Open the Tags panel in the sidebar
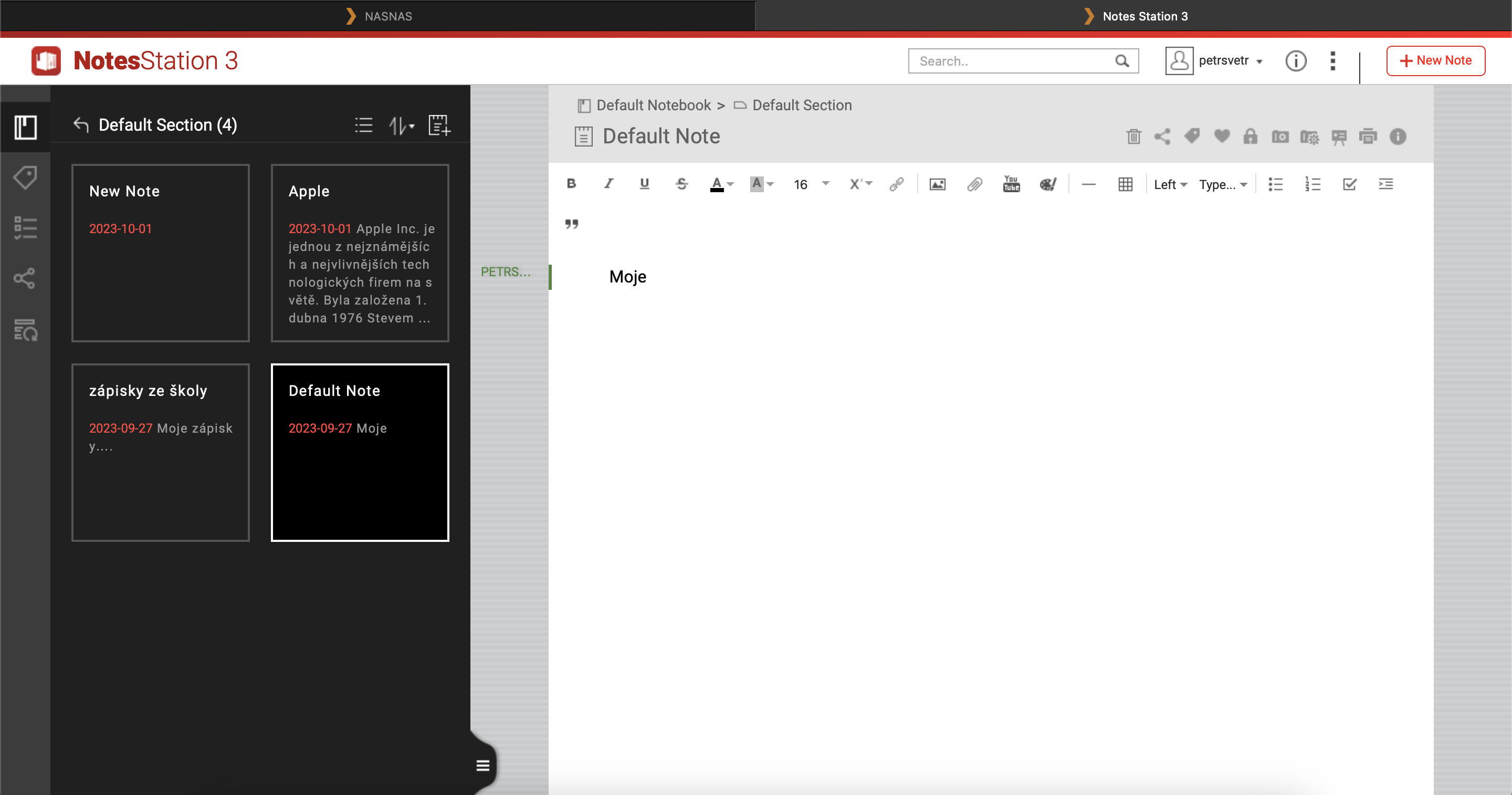Viewport: 1512px width, 795px height. [25, 177]
